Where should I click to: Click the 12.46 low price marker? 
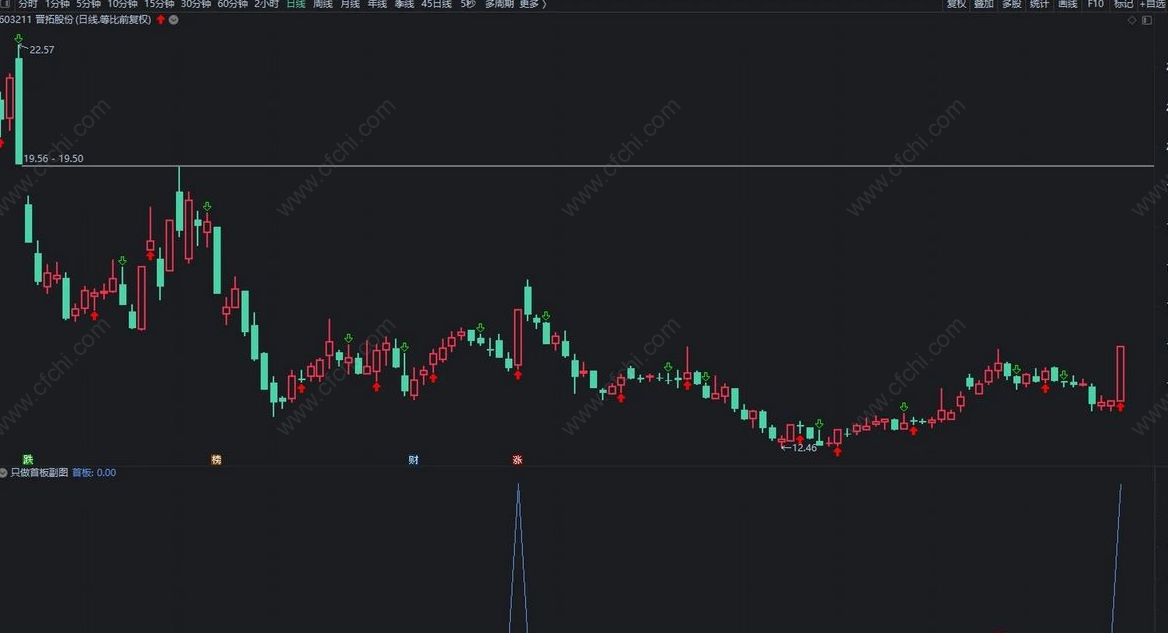[x=799, y=448]
